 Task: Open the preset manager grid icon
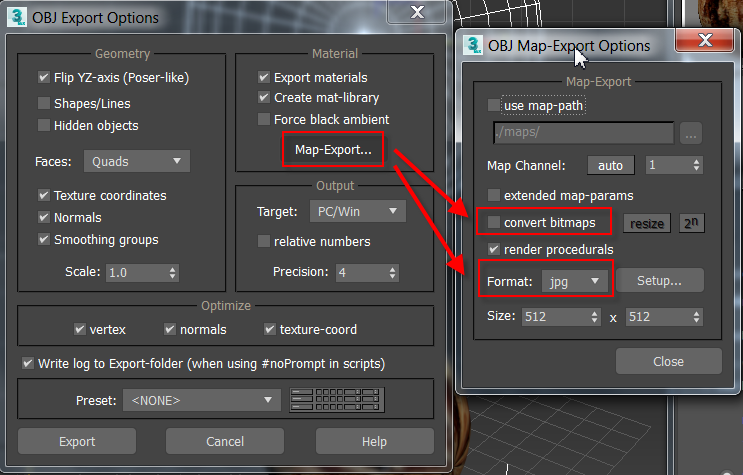[336, 400]
